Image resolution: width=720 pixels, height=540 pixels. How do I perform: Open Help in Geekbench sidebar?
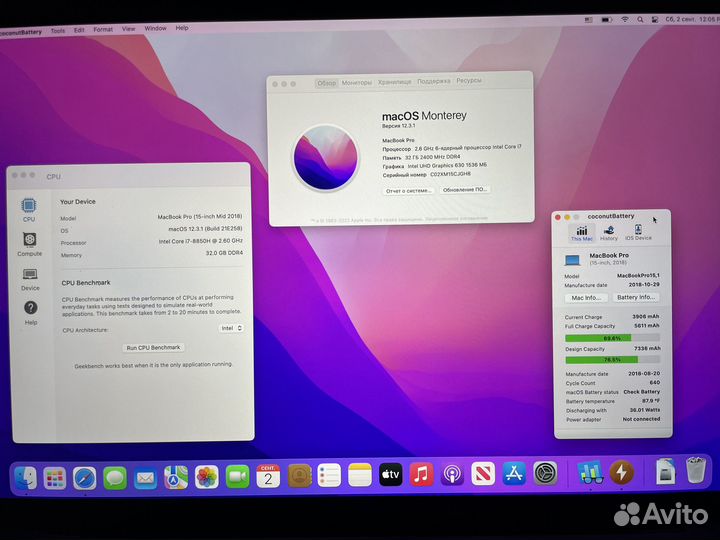tap(31, 313)
